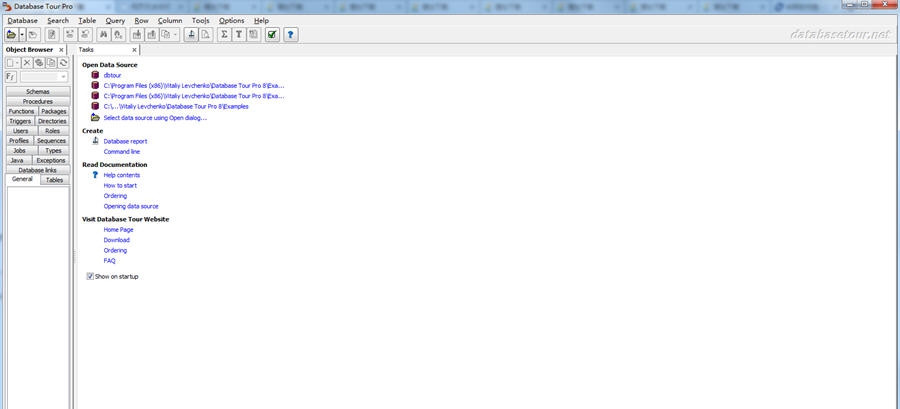
Task: Open the Row menu
Action: pyautogui.click(x=141, y=20)
